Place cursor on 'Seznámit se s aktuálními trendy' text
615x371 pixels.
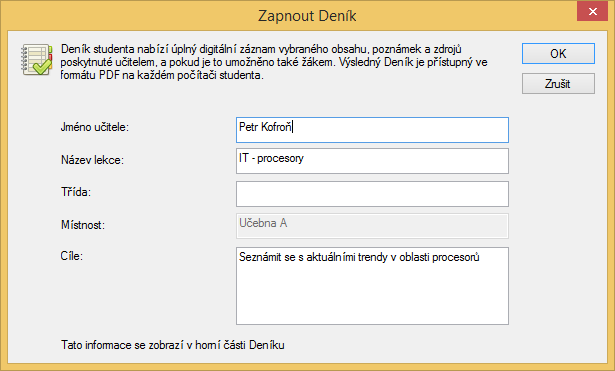point(313,257)
